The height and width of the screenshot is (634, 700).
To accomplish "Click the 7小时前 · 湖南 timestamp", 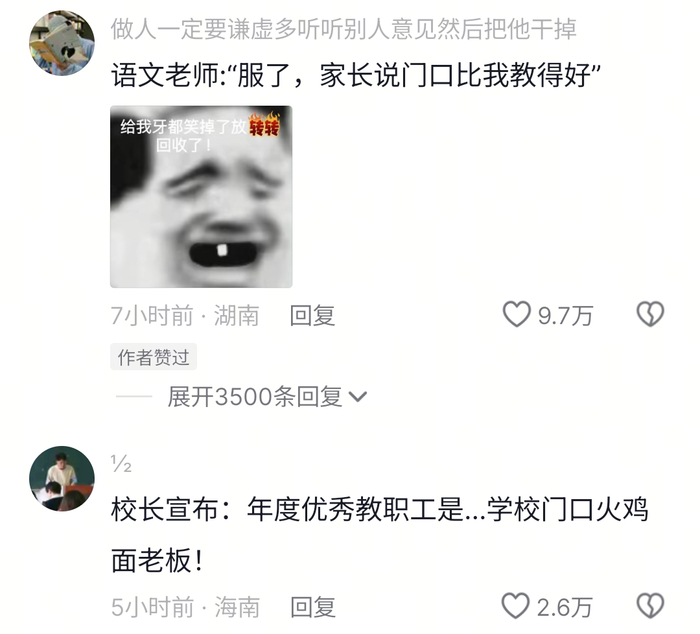I will tap(185, 316).
